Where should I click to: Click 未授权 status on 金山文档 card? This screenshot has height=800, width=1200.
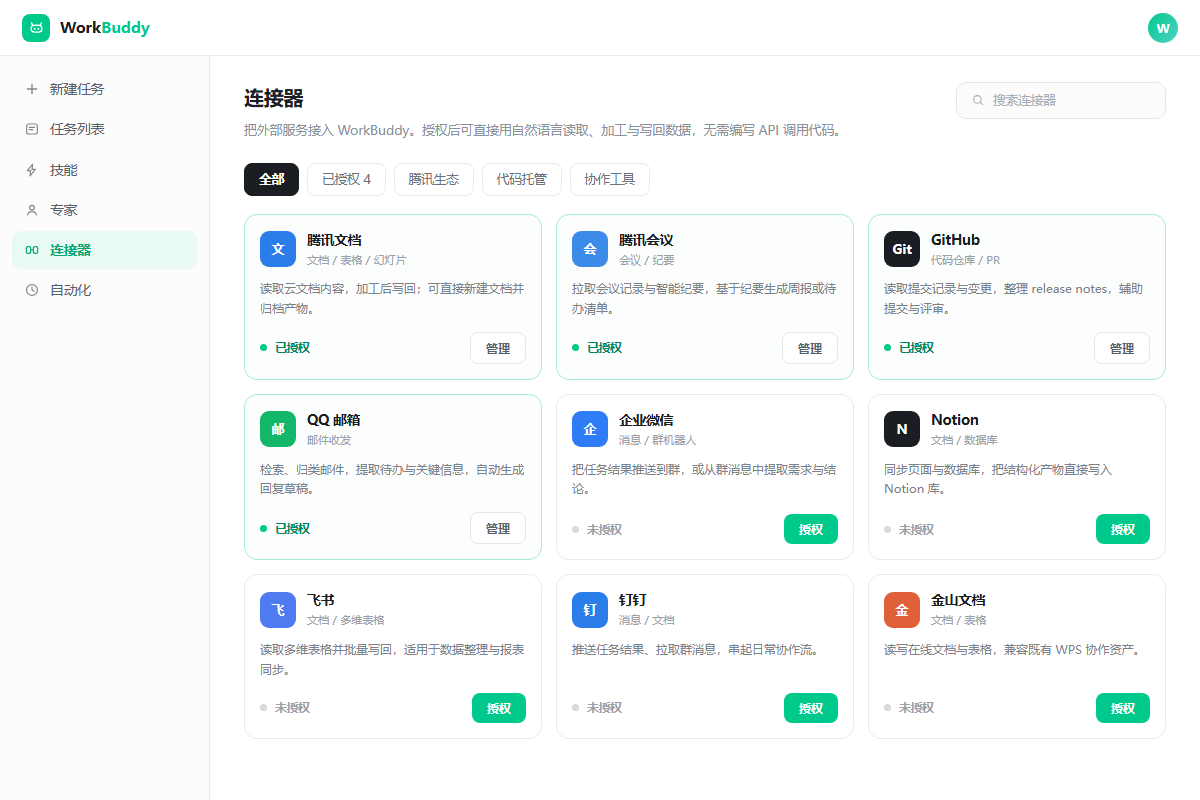point(909,709)
